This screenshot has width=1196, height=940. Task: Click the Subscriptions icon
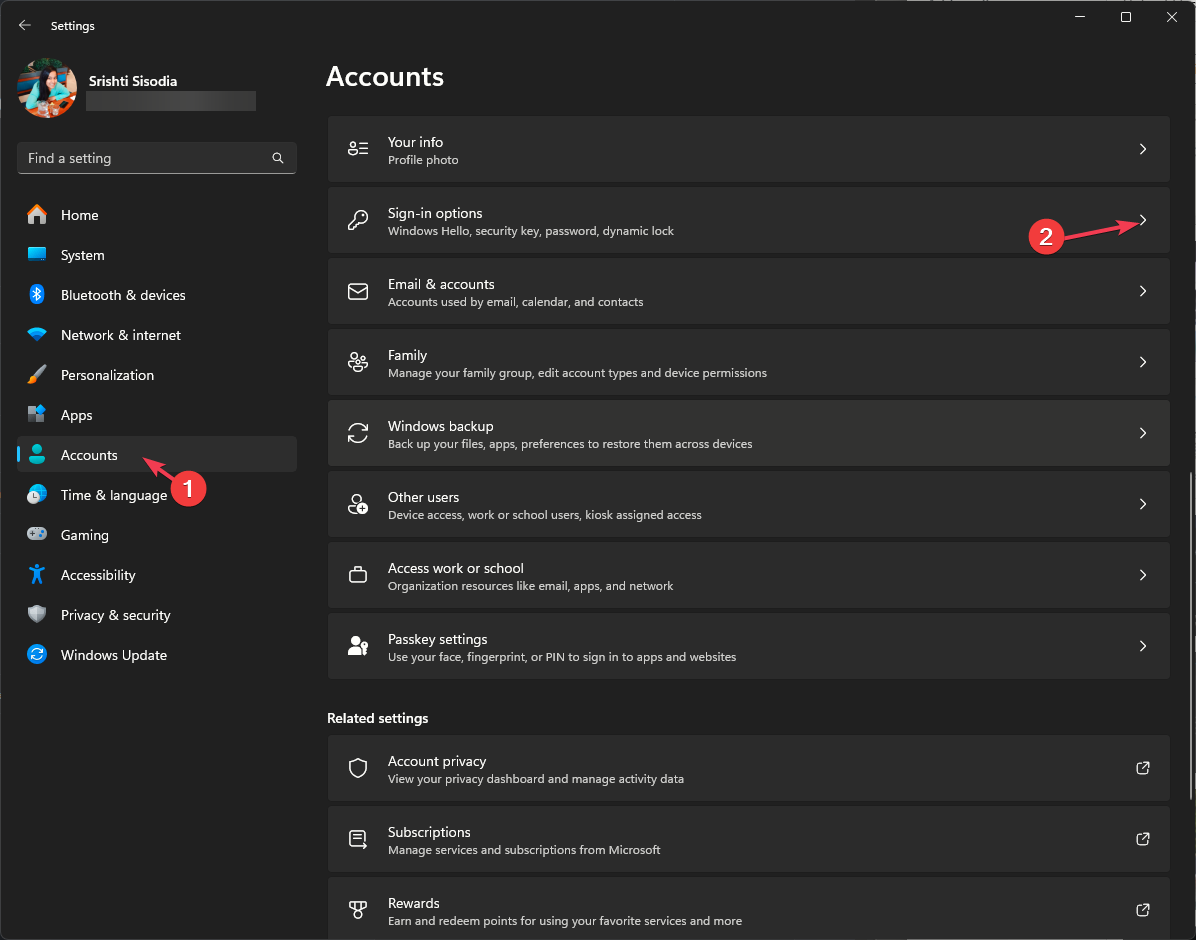tap(358, 839)
